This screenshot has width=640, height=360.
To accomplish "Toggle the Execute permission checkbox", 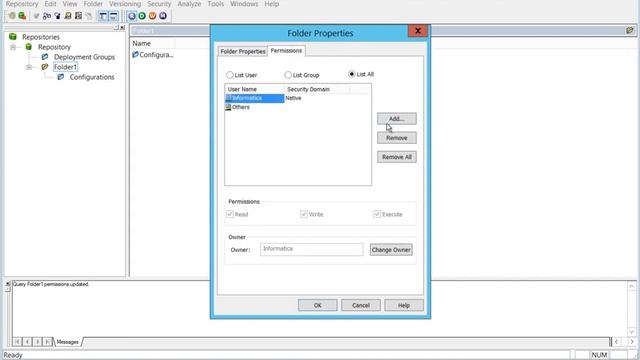I will pos(377,214).
